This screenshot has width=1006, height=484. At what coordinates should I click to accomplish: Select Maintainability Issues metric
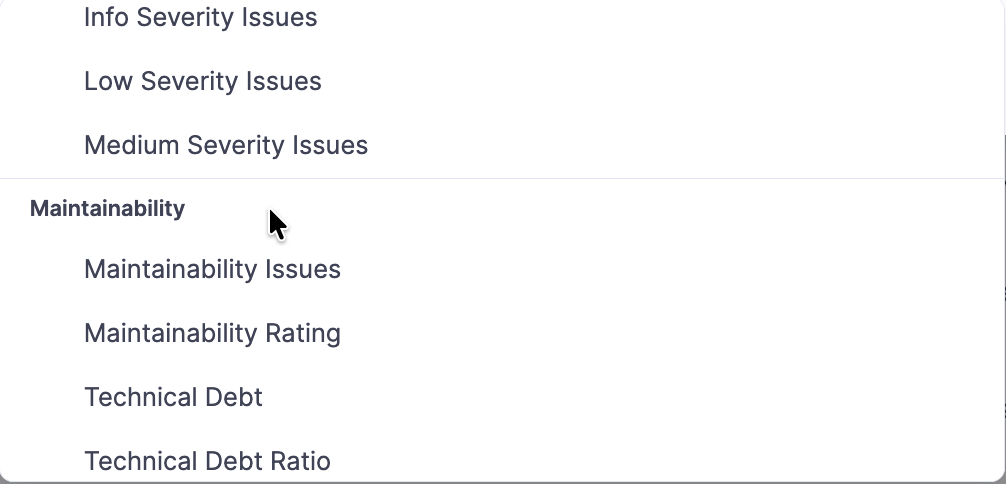coord(212,270)
